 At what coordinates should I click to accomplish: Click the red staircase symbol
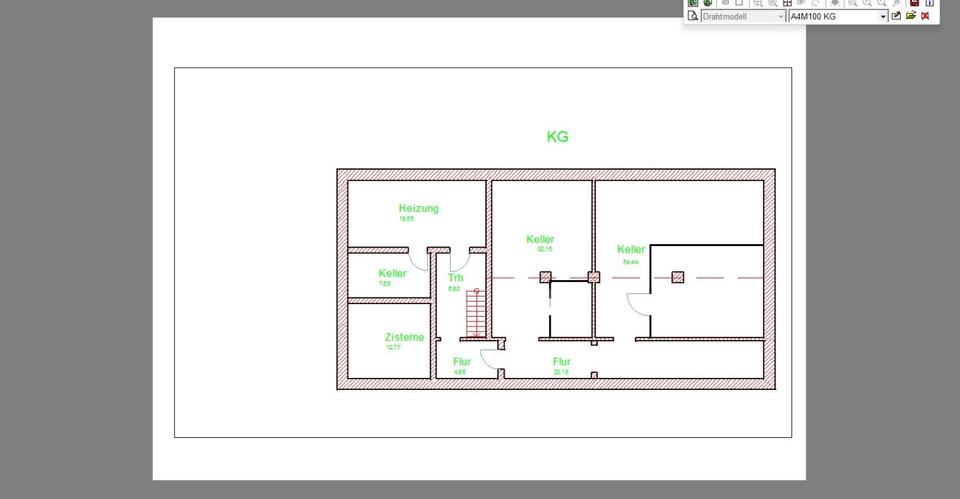tap(476, 313)
